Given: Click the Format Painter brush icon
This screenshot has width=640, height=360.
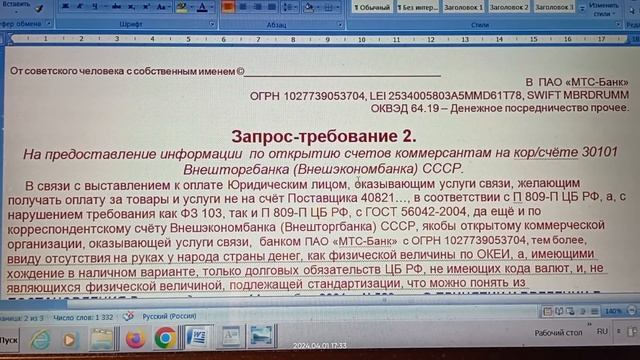Looking at the screenshot, I should [x=40, y=8].
